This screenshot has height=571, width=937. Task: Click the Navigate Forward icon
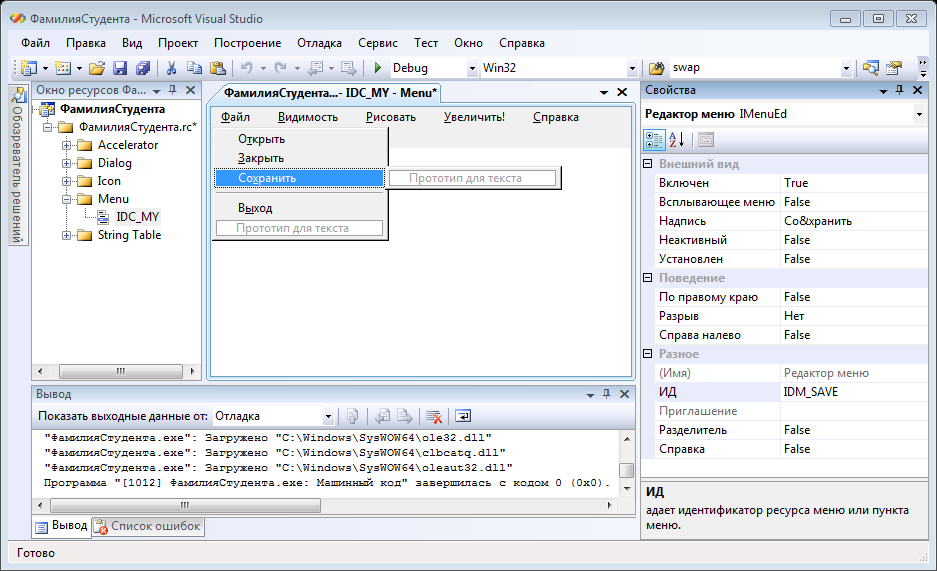pos(348,68)
